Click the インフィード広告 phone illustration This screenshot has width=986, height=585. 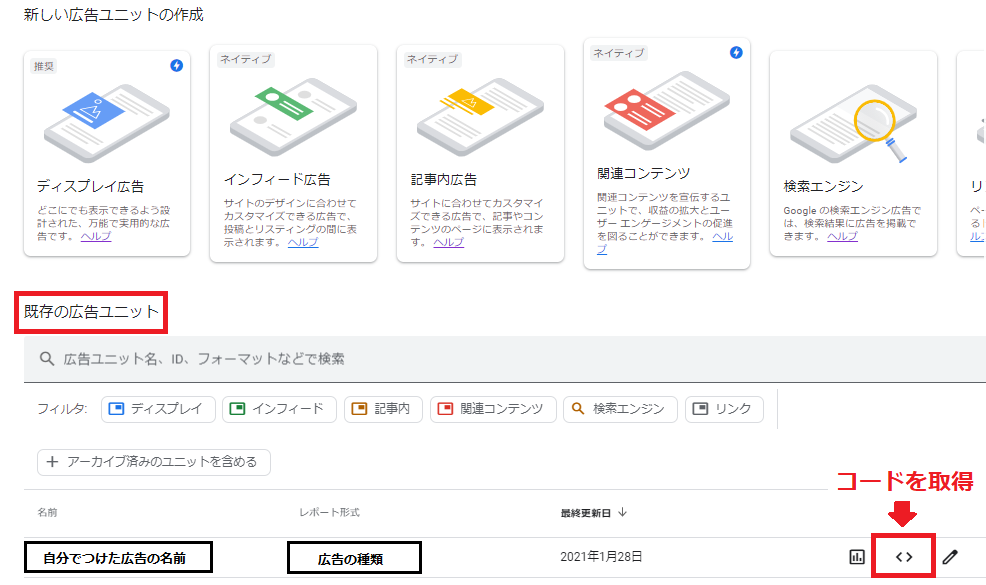click(x=293, y=117)
